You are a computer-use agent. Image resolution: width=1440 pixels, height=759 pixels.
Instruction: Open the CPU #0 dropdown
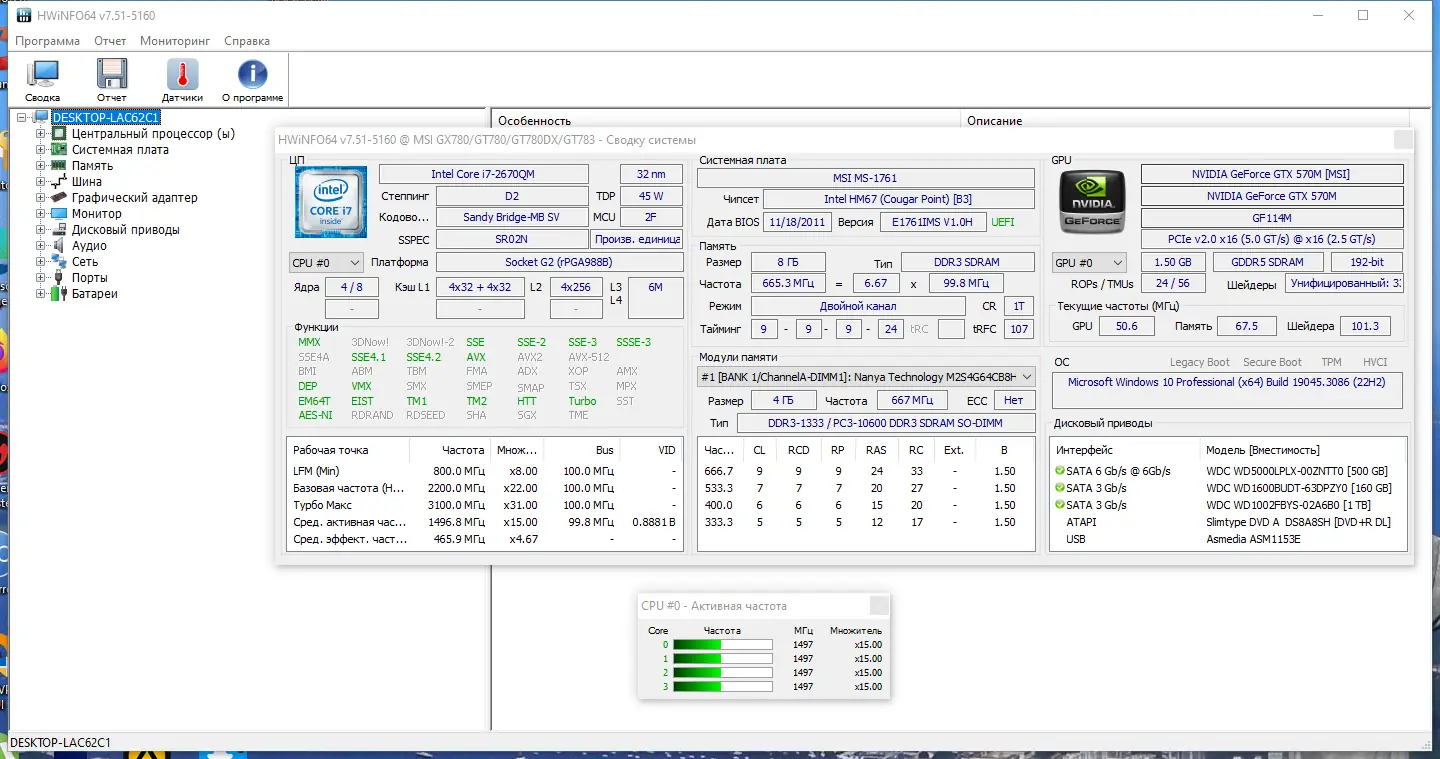coord(327,262)
